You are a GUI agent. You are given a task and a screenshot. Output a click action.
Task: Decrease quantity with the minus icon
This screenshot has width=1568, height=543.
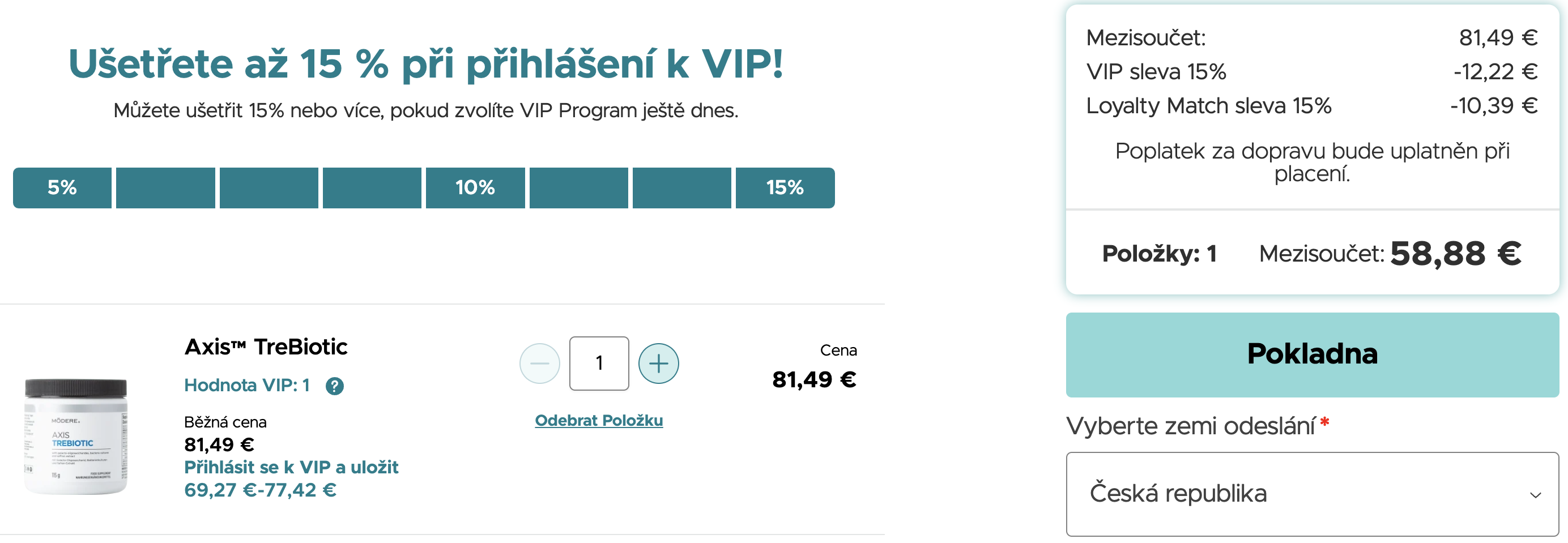[x=539, y=364]
